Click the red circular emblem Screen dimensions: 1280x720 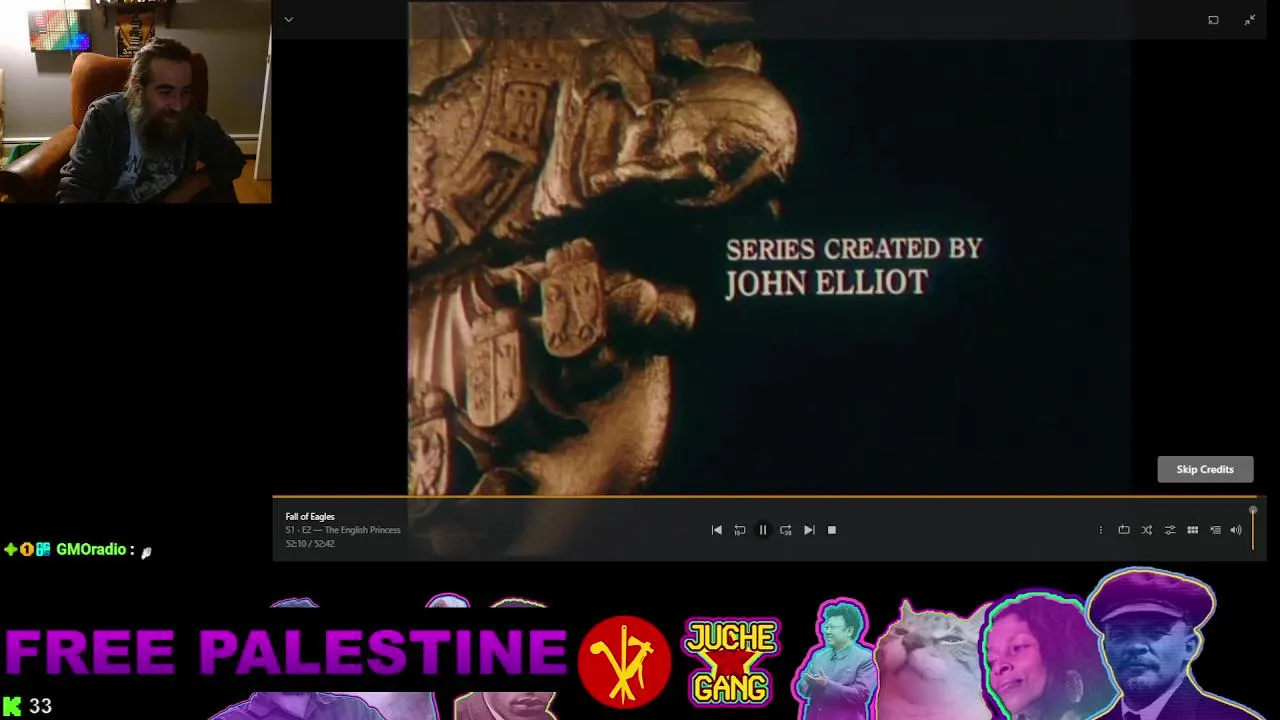(624, 661)
